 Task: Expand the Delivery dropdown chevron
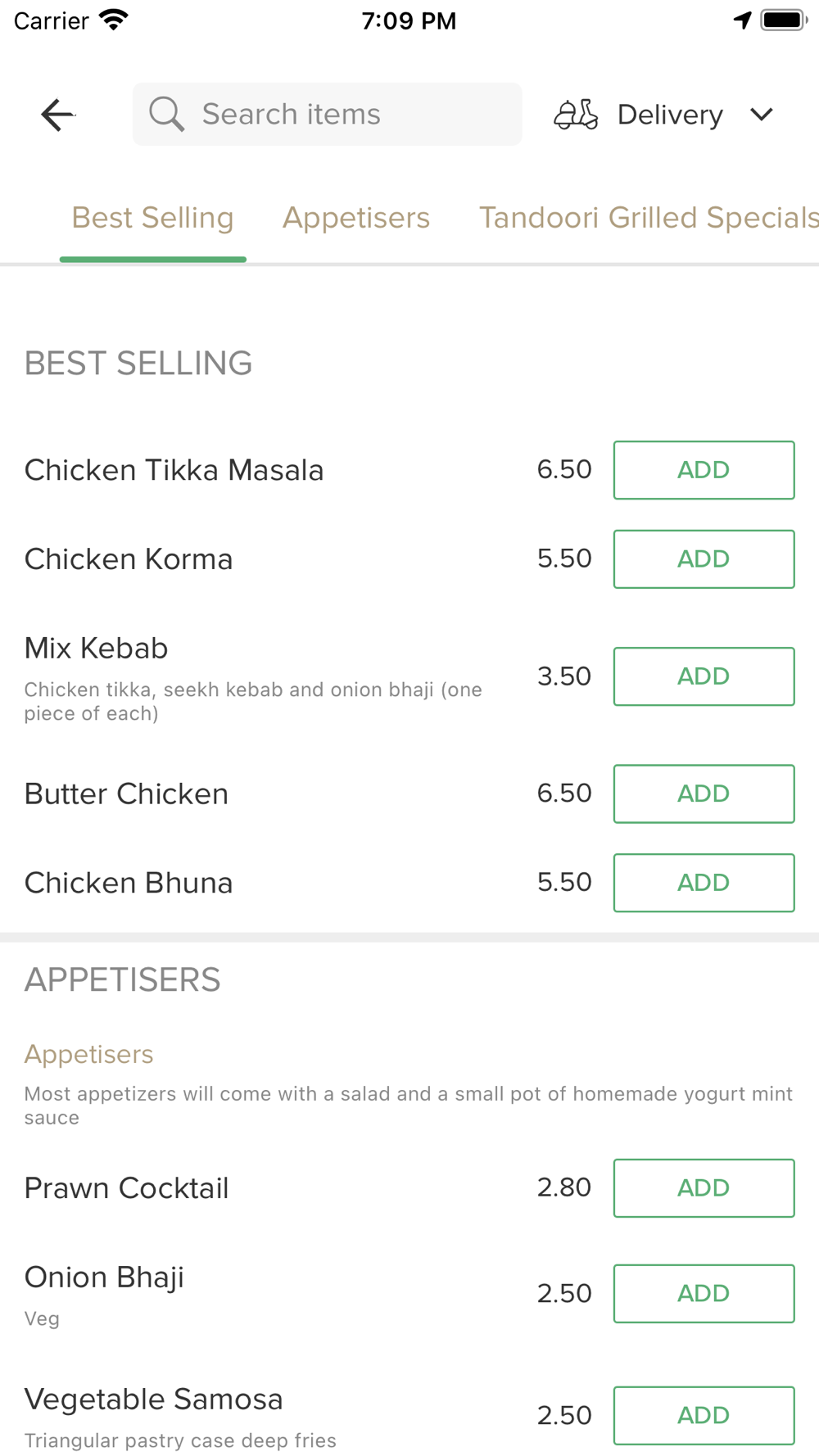[x=762, y=115]
